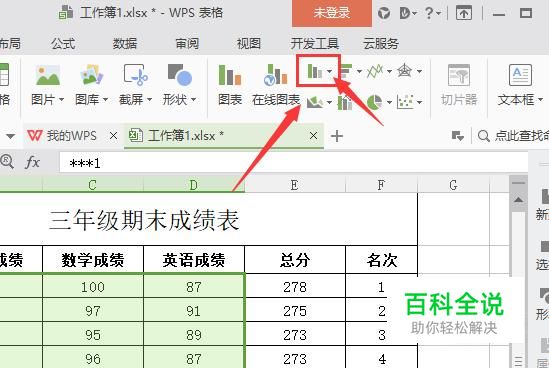Open the WPS feedback D icon

[x=405, y=14]
